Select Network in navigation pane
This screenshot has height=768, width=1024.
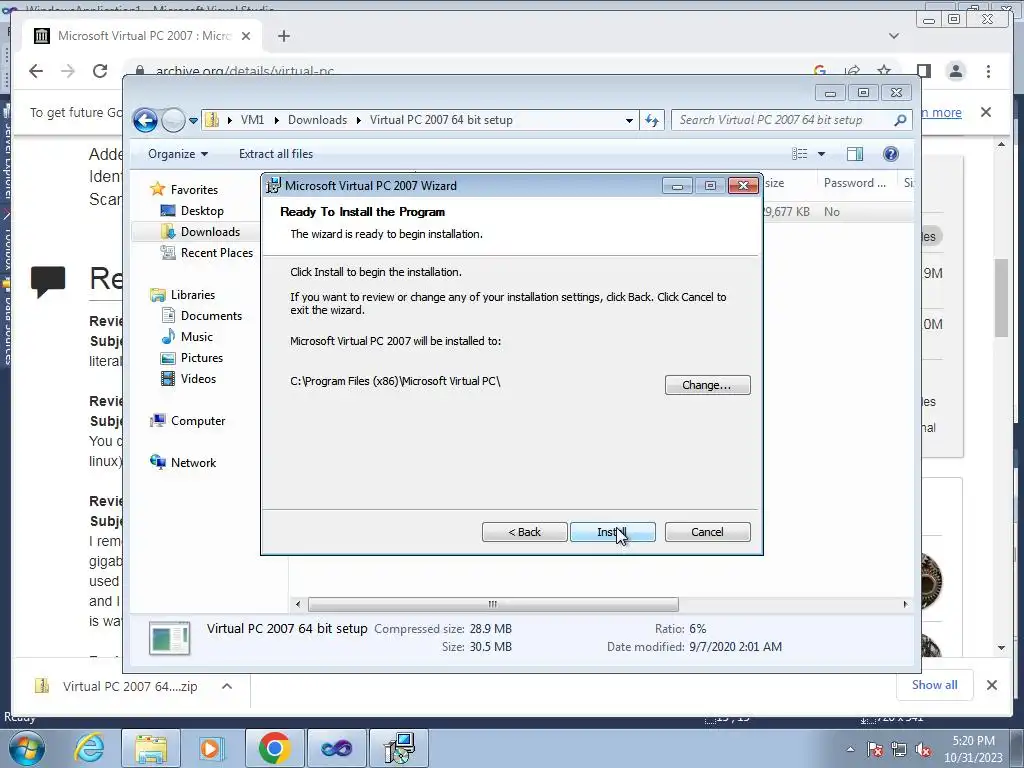(x=193, y=463)
